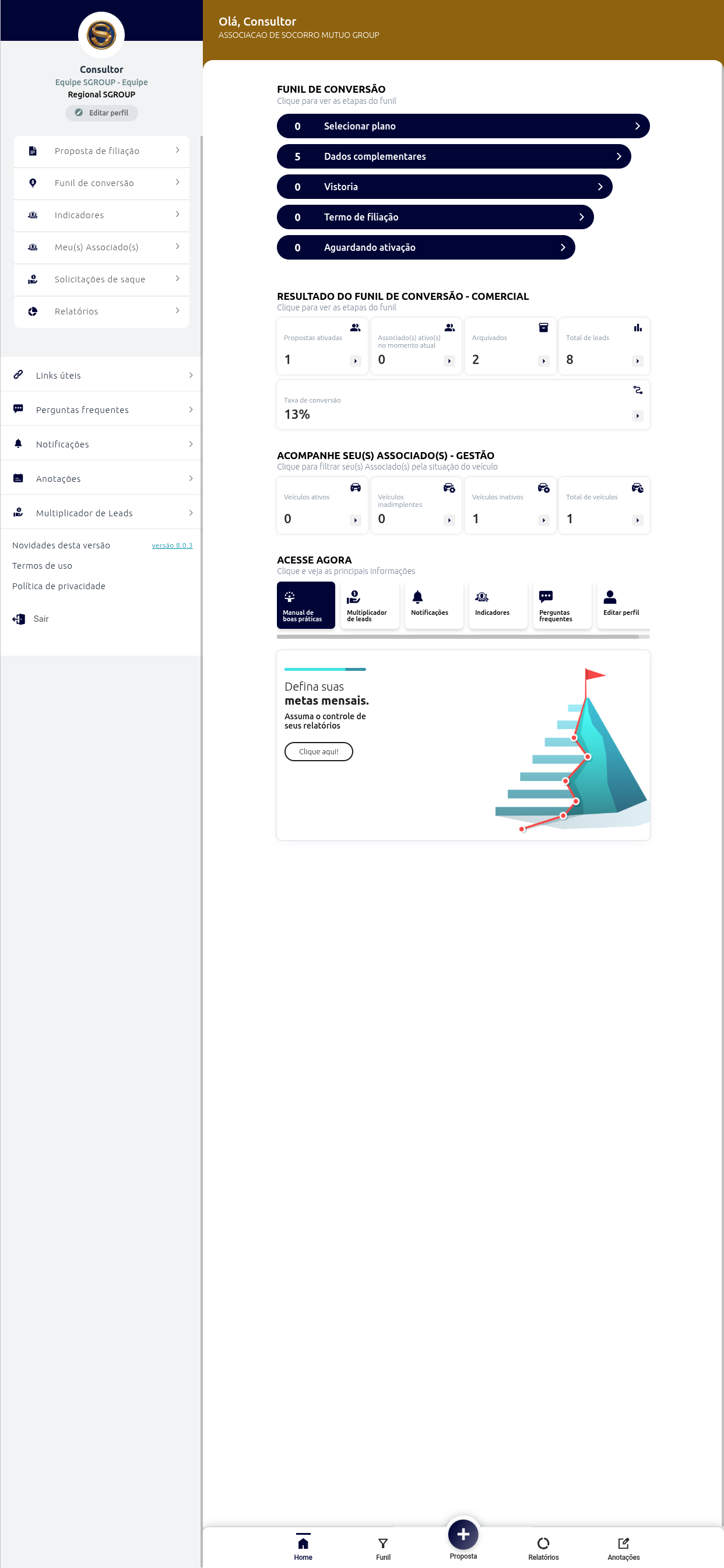Click the Proposta de filiação document icon
Image resolution: width=724 pixels, height=1568 pixels.
click(x=33, y=151)
